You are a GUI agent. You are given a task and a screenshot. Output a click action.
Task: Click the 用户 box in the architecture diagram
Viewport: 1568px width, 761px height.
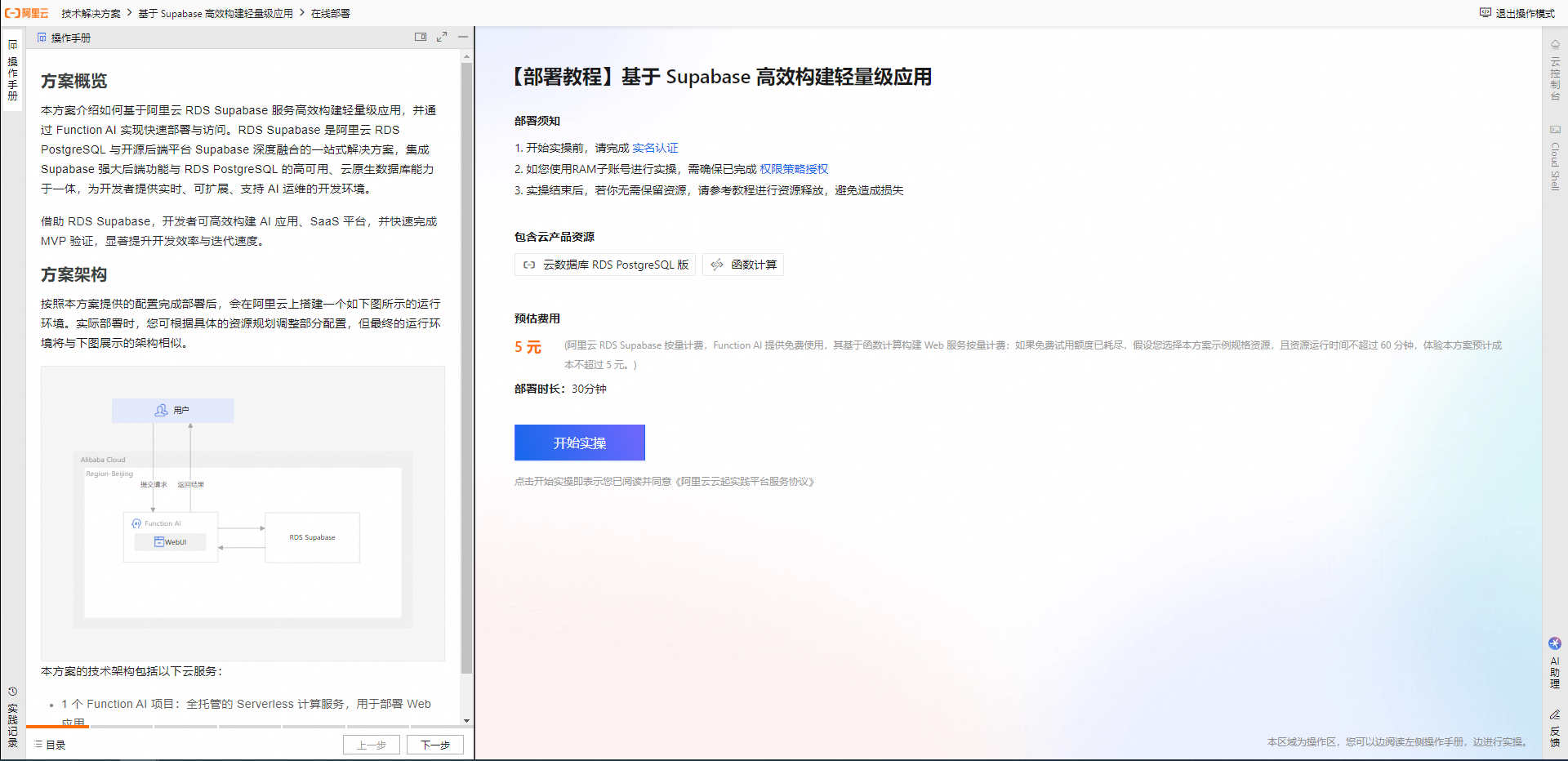click(172, 410)
